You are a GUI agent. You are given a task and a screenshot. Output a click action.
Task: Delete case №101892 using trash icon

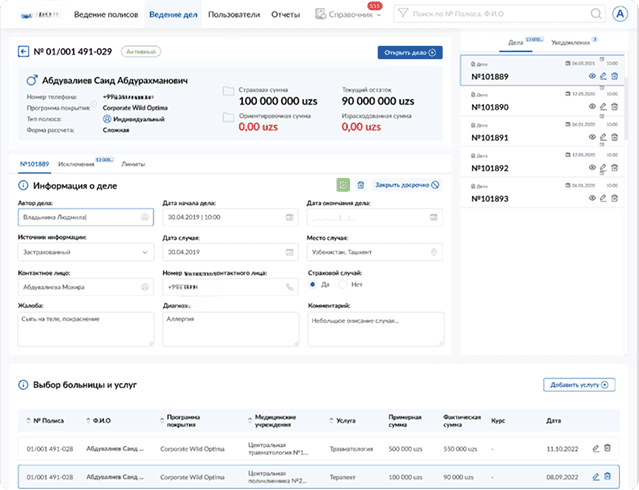(615, 168)
